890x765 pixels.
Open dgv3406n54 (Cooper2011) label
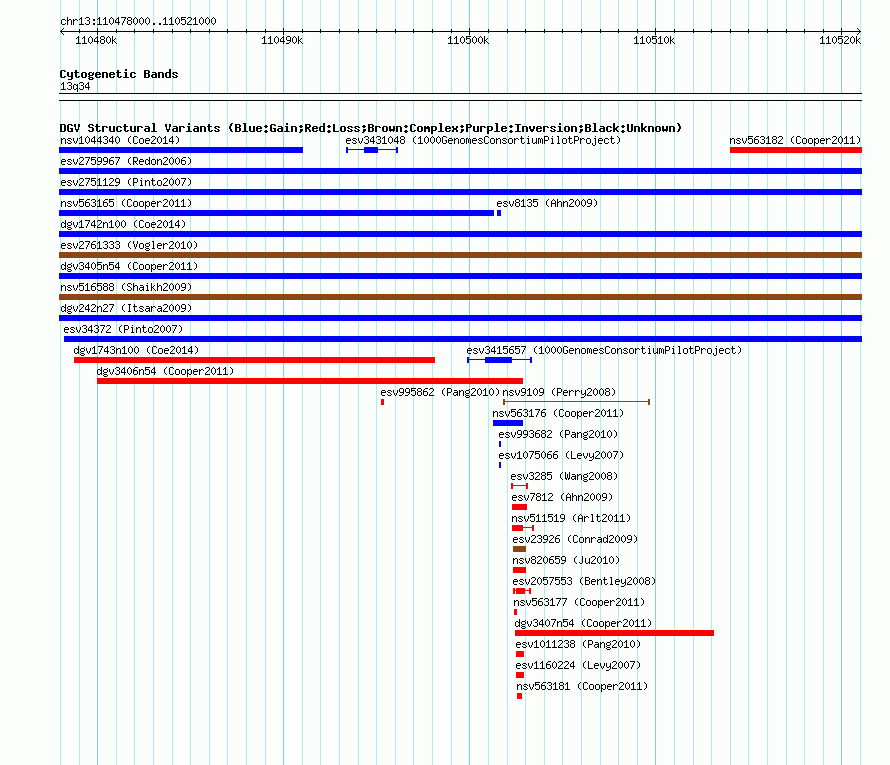[x=165, y=371]
